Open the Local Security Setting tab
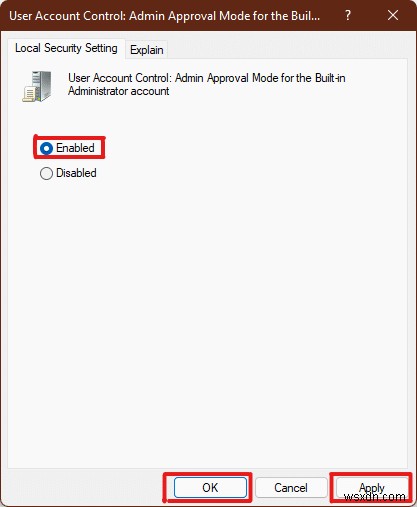417x507 pixels. [66, 48]
